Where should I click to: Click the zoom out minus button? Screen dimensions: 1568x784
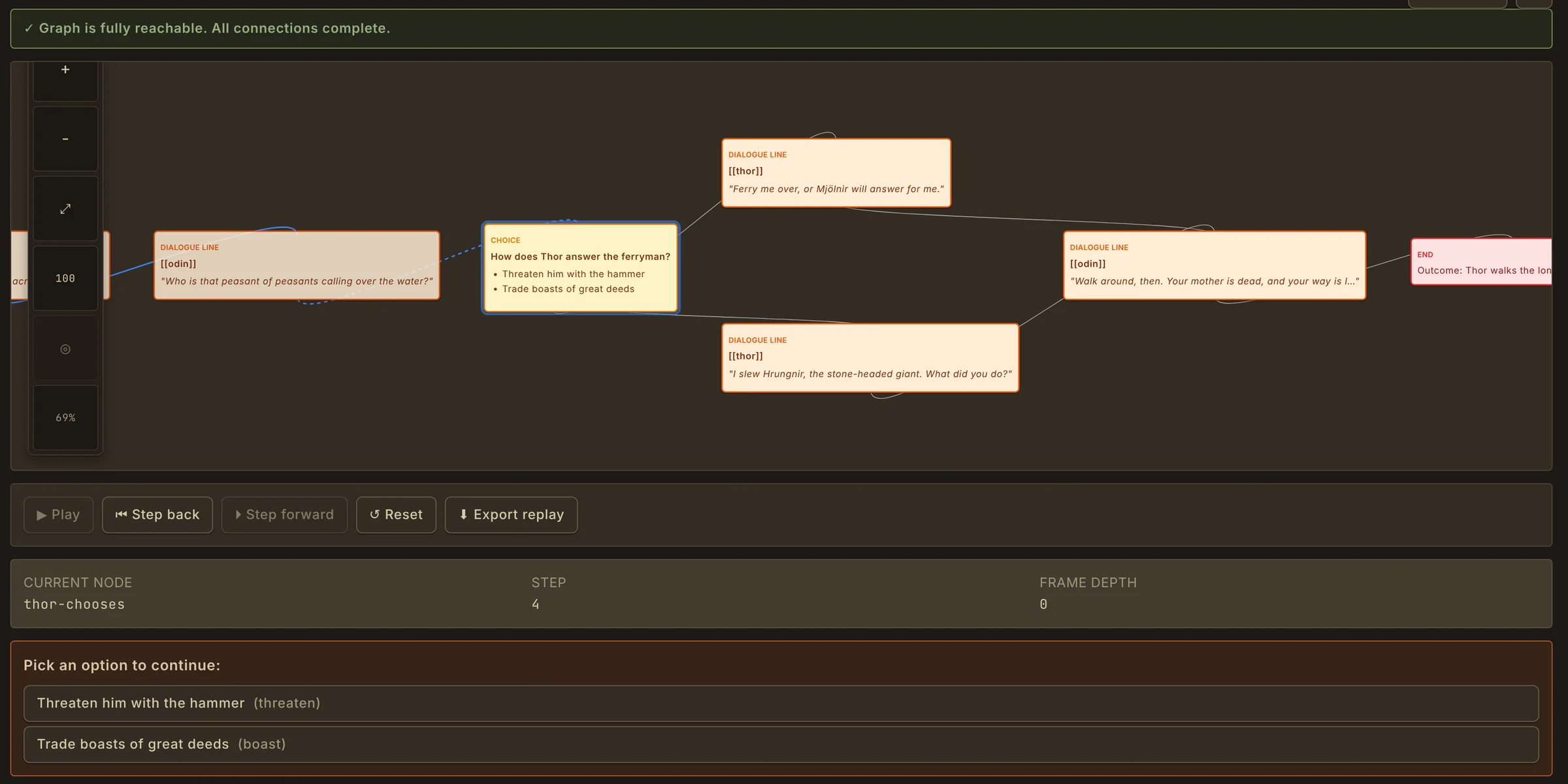pyautogui.click(x=65, y=139)
